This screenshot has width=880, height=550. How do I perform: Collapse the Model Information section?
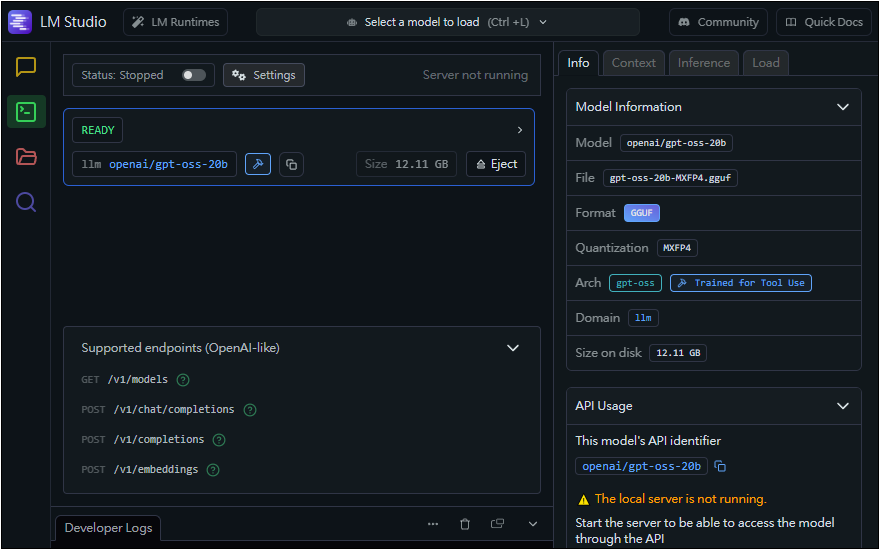pyautogui.click(x=842, y=107)
